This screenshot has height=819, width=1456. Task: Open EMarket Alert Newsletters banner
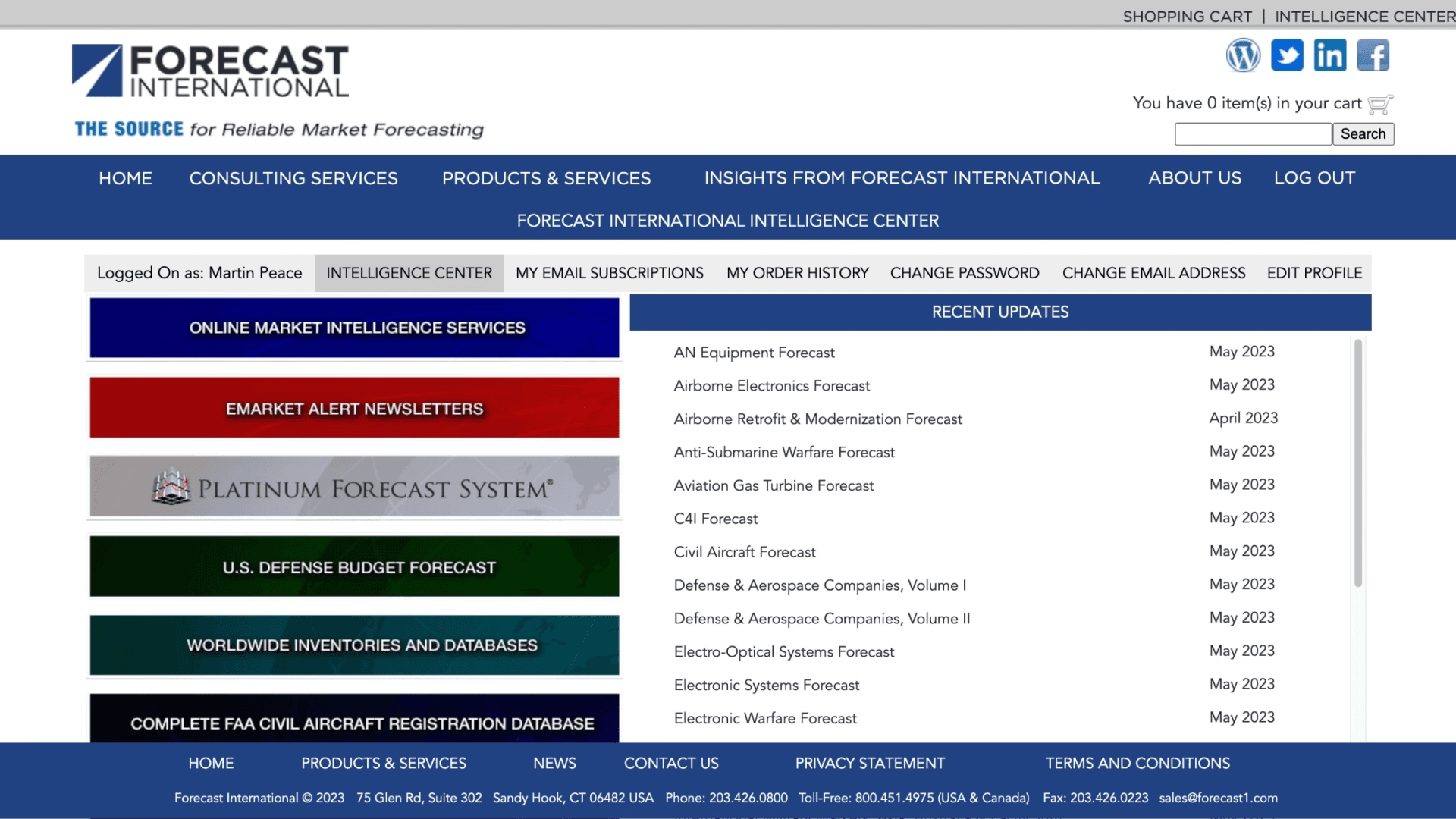click(x=354, y=408)
